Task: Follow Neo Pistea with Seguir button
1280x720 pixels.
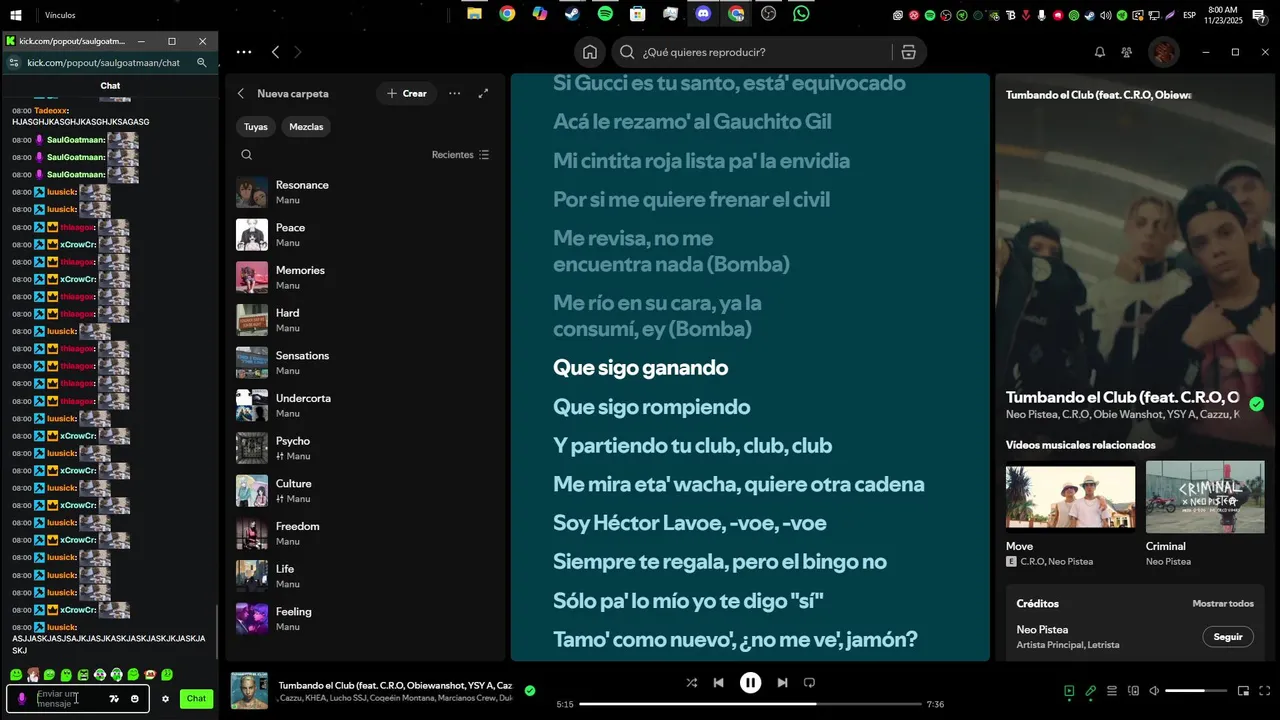Action: coord(1228,637)
